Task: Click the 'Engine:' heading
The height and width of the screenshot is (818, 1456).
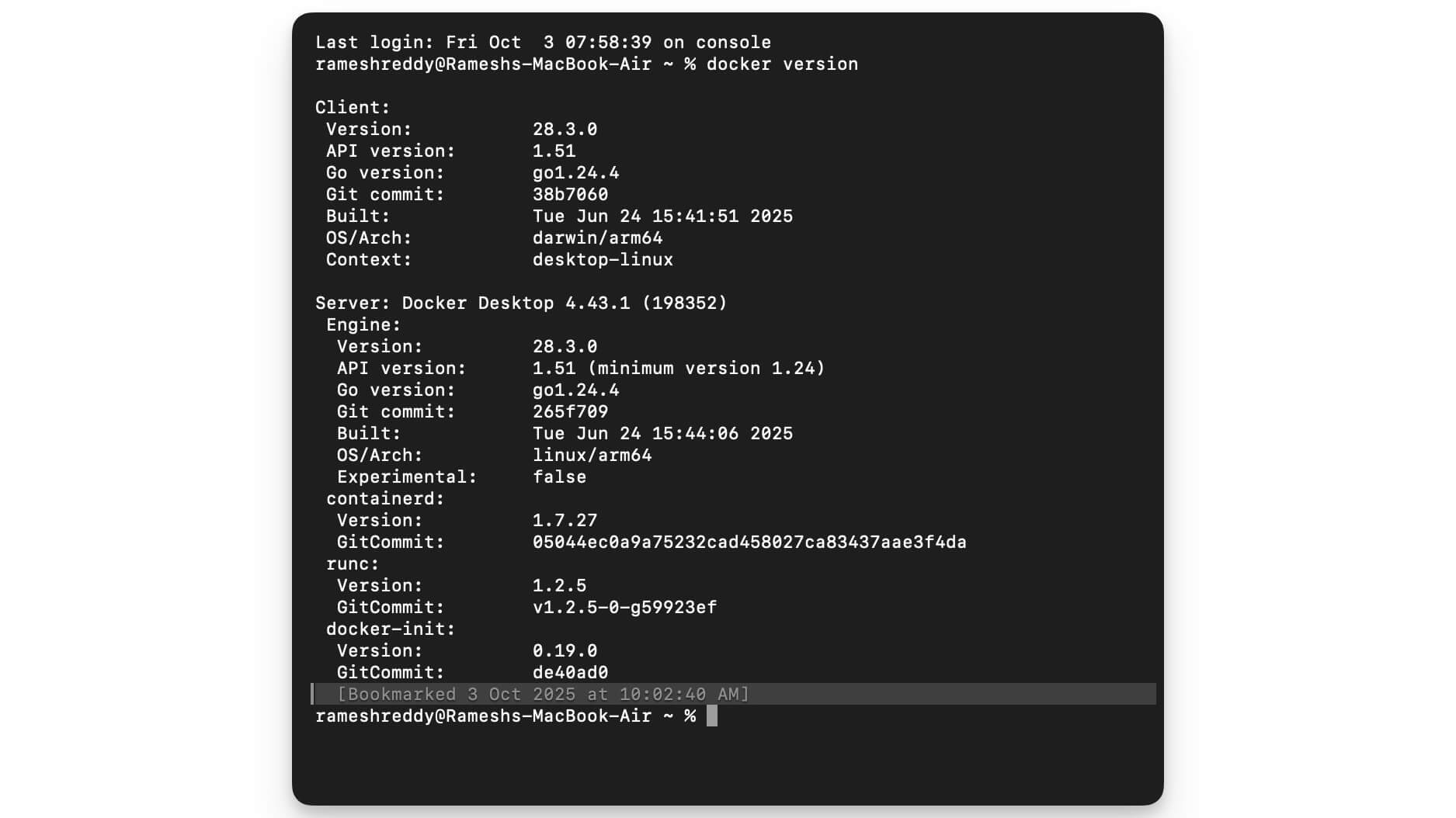Action: (x=363, y=324)
